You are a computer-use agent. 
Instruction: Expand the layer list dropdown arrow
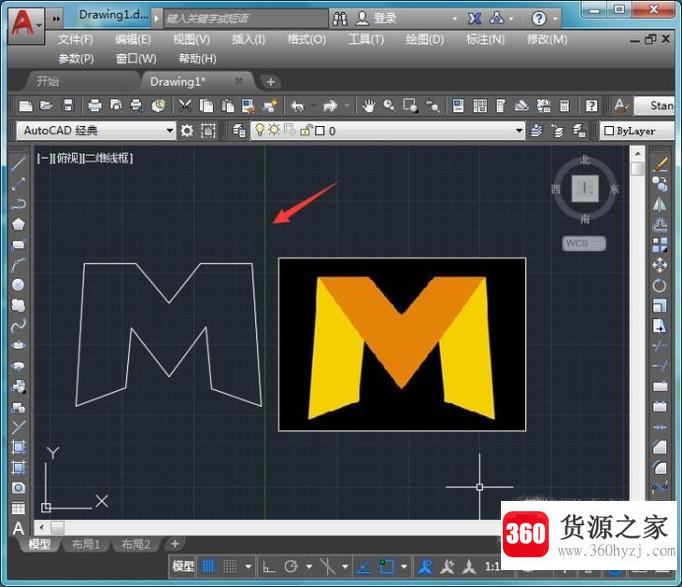click(518, 130)
